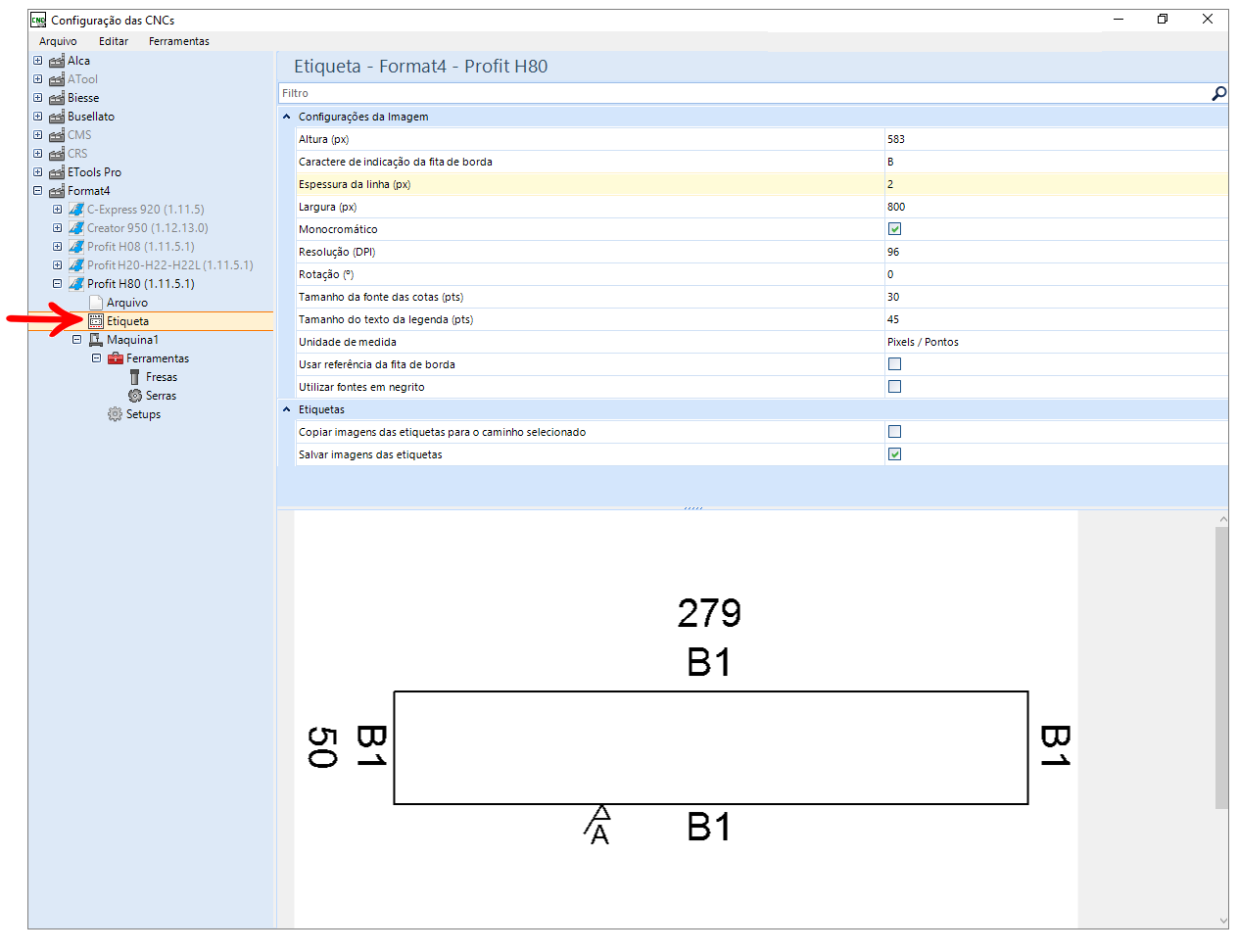This screenshot has width=1238, height=952.
Task: Toggle Salvar imagens das etiquetas checkbox
Action: tap(894, 454)
